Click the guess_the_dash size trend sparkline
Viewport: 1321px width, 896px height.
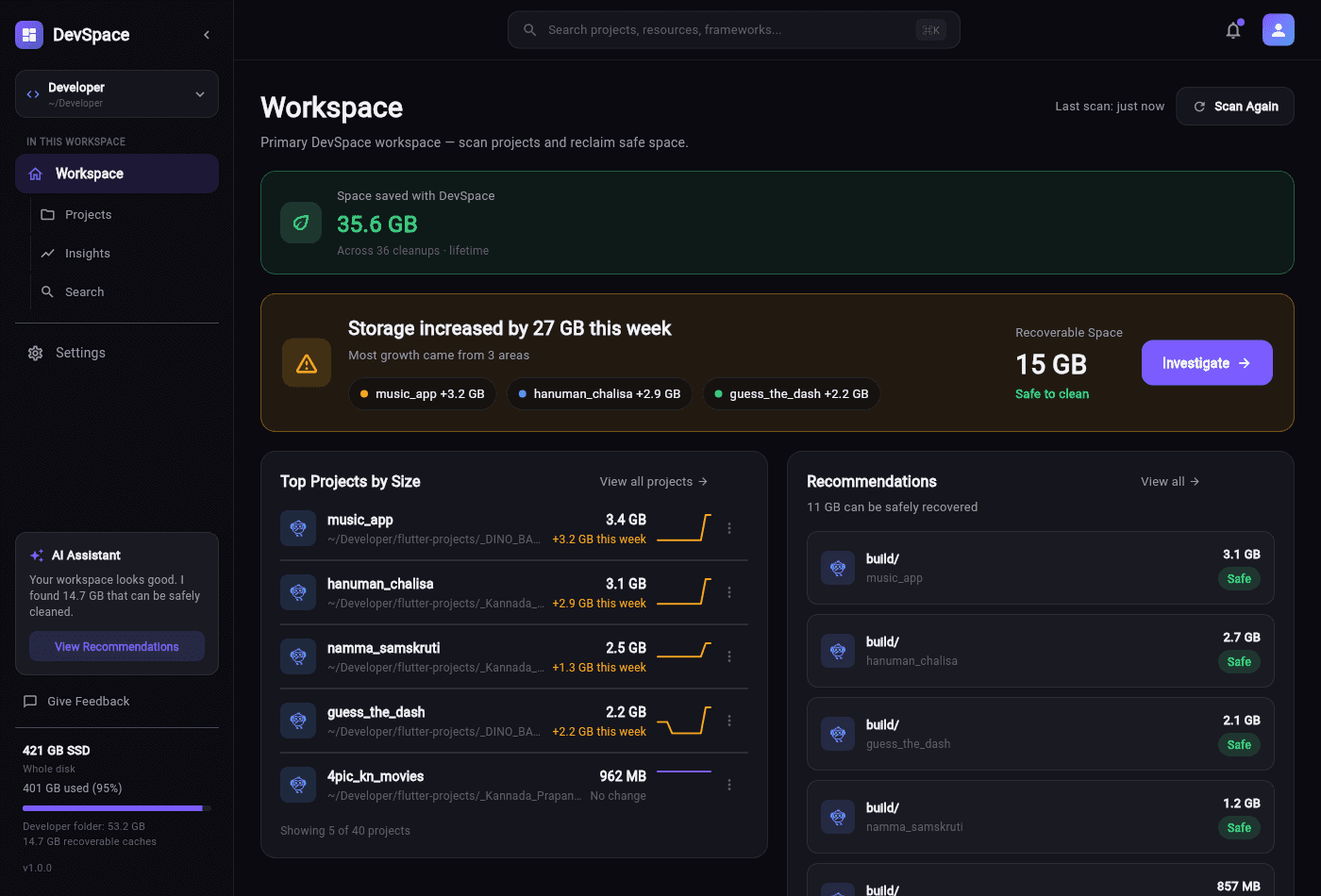[x=684, y=721]
